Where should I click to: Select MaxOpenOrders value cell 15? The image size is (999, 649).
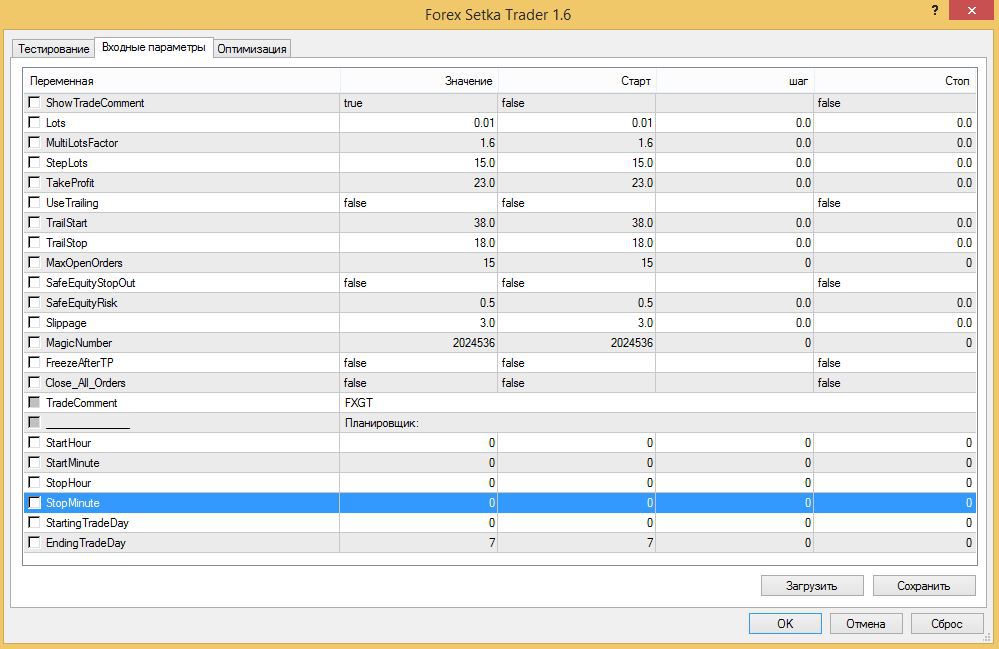(x=419, y=262)
